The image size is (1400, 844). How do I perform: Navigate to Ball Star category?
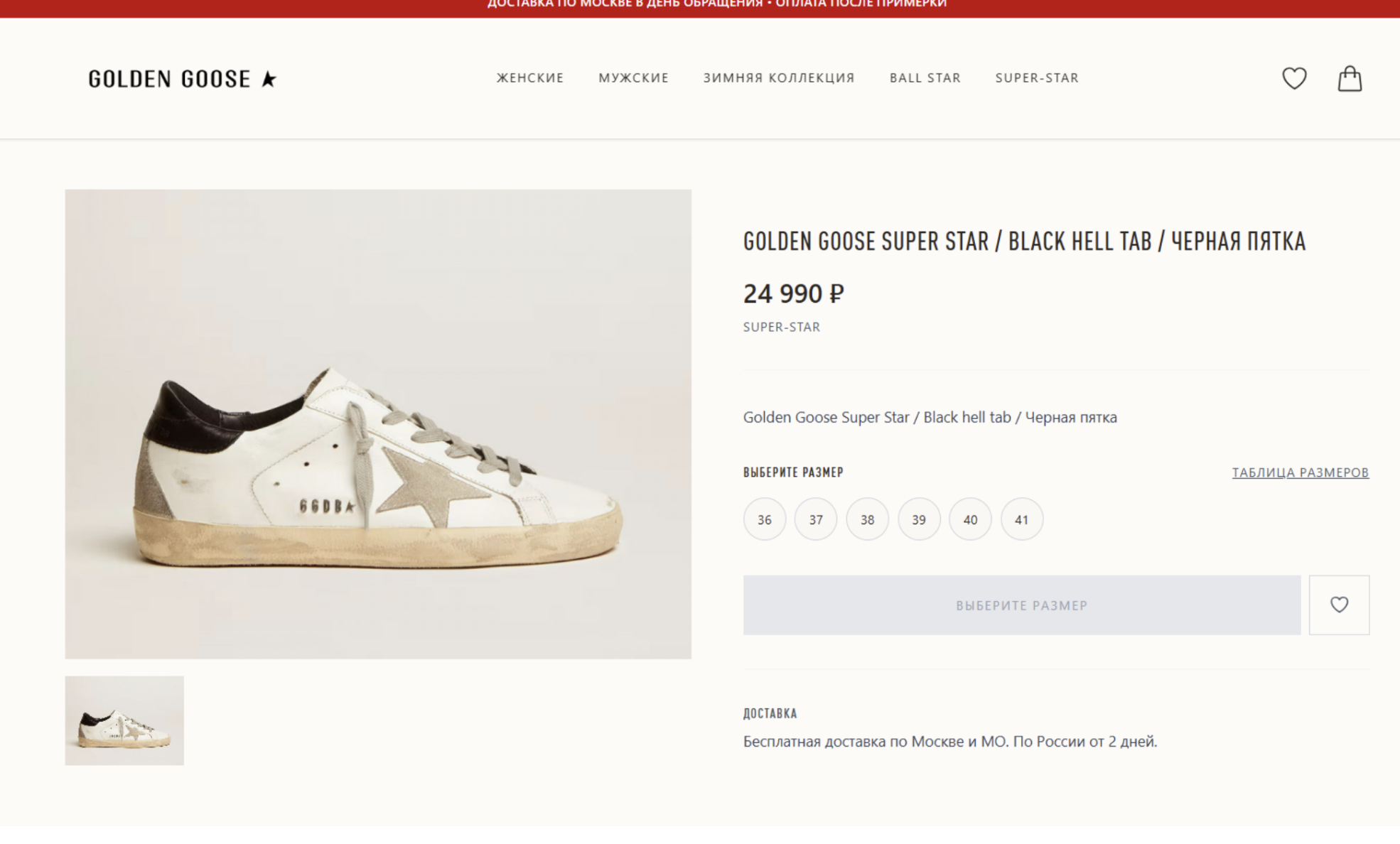(x=925, y=78)
